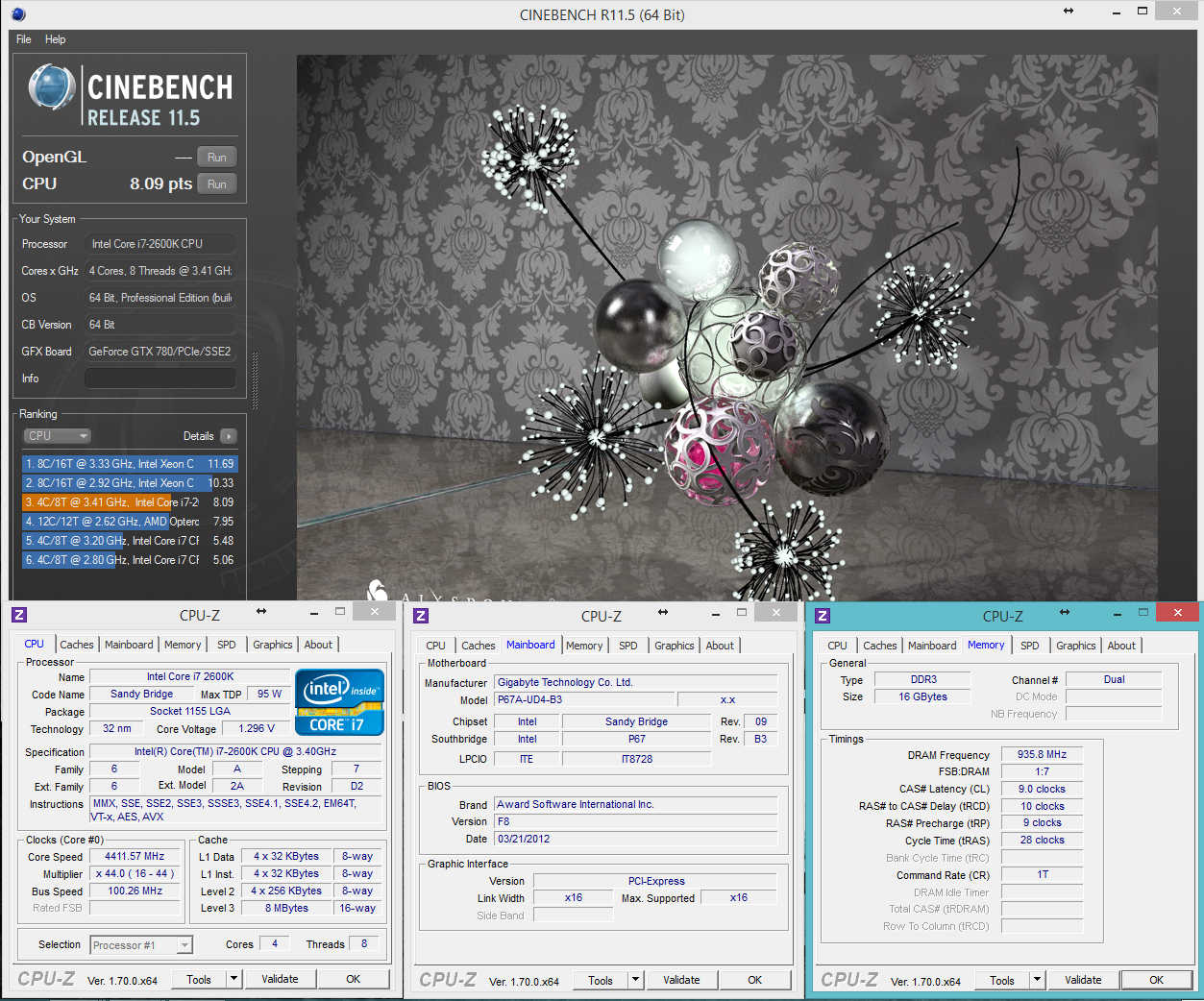
Task: Switch to Mainboard tab in first CPU-Z window
Action: click(129, 645)
